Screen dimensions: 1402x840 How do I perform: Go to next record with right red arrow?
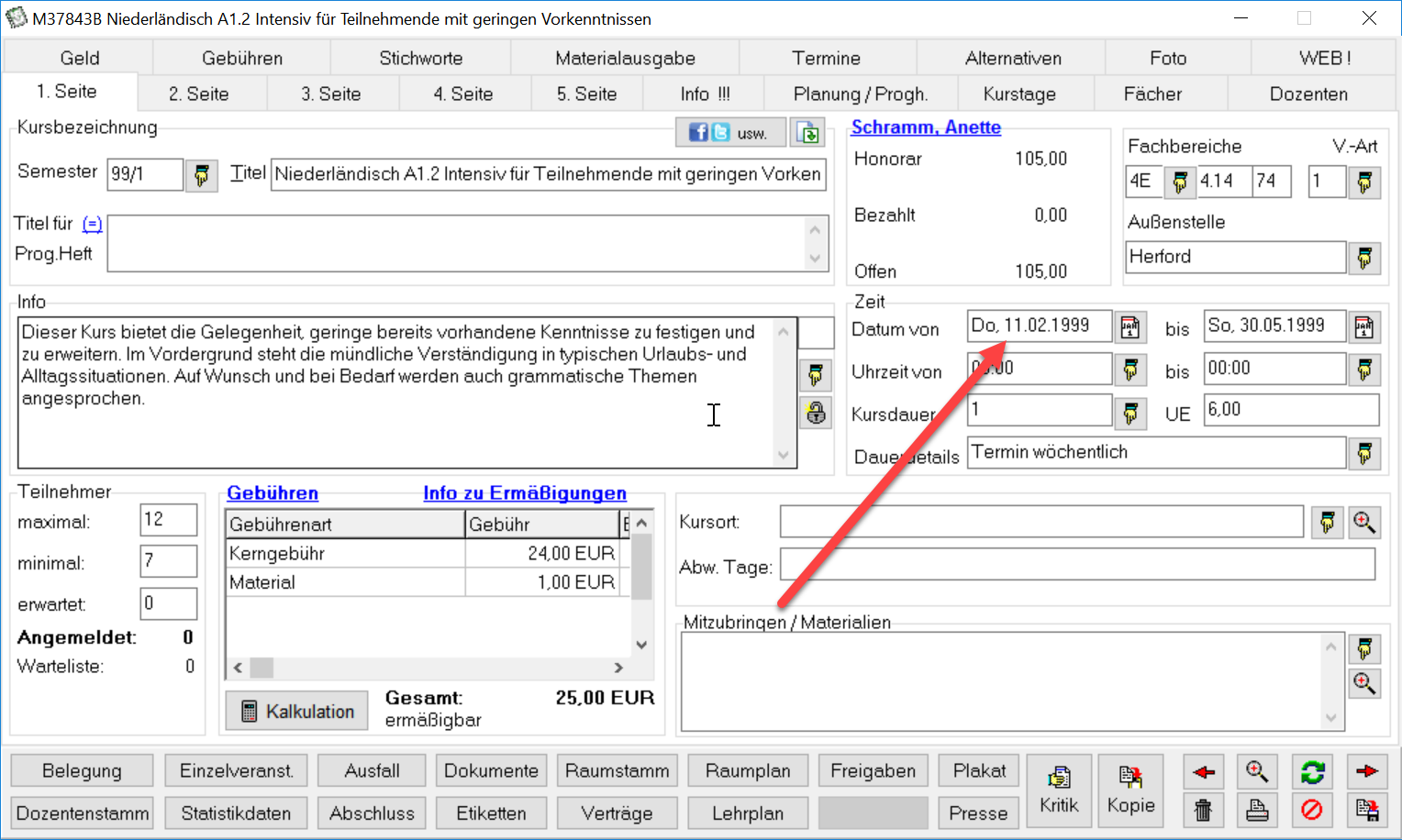tap(1366, 772)
